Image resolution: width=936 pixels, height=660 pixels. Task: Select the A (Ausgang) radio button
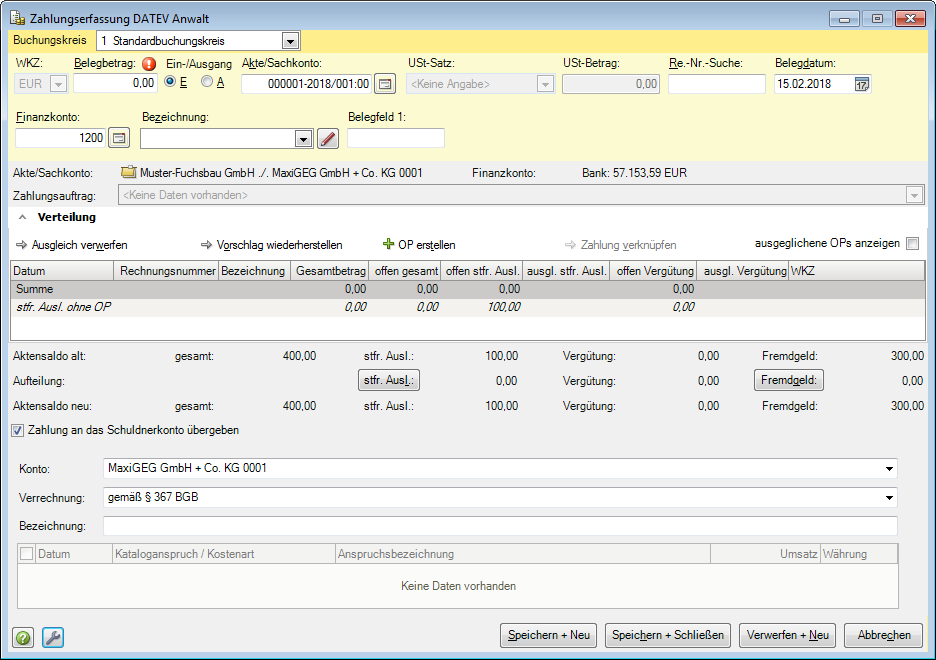pyautogui.click(x=206, y=82)
